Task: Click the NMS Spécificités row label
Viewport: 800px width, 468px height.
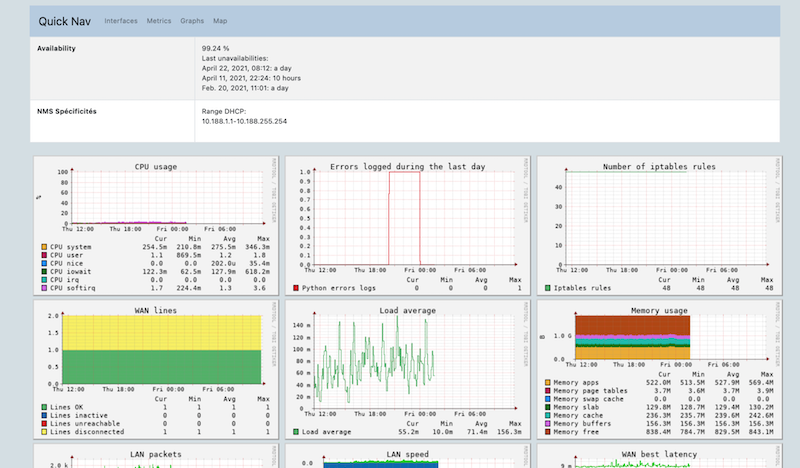Action: point(67,111)
